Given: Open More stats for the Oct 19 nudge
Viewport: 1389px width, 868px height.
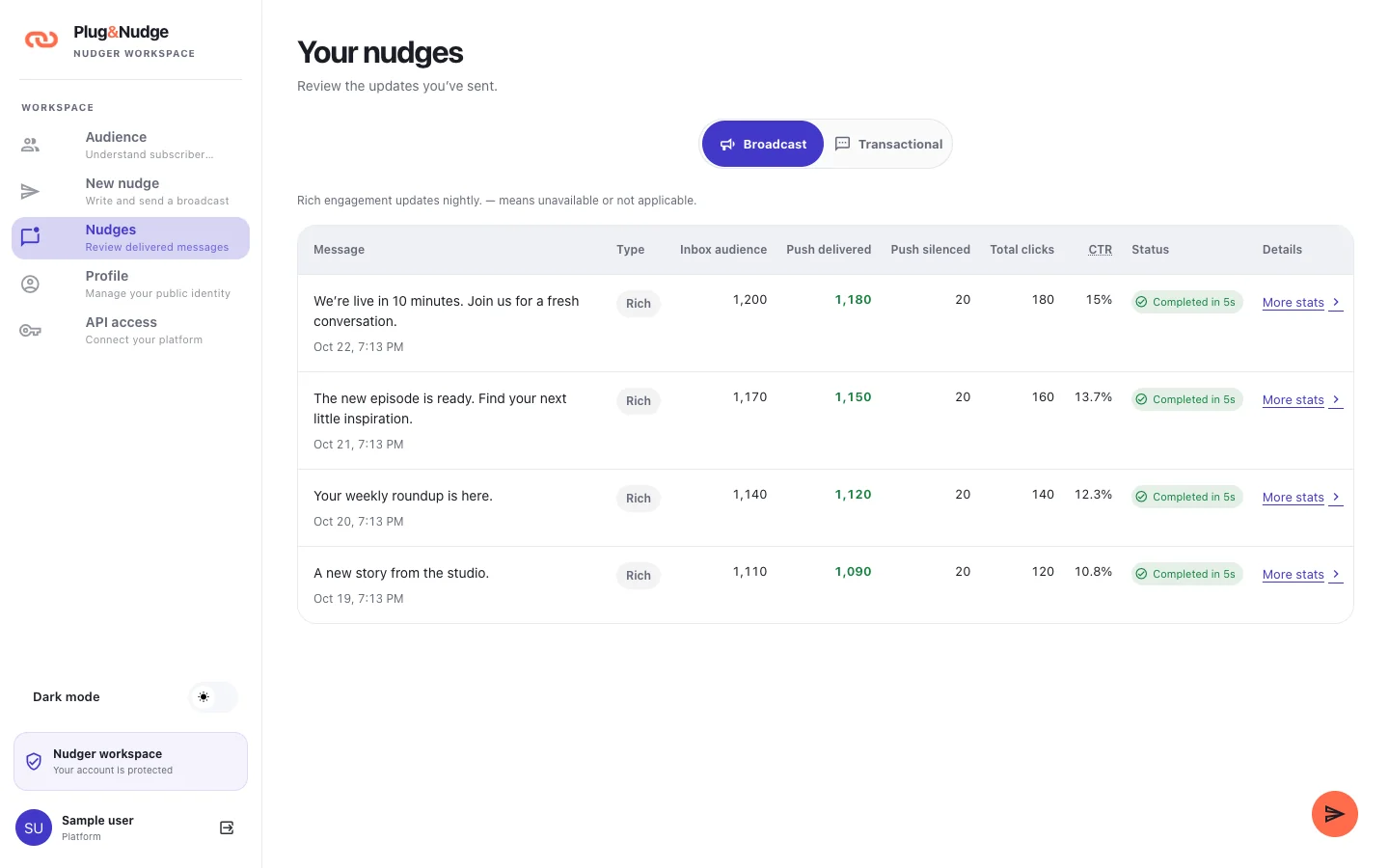Looking at the screenshot, I should pyautogui.click(x=1302, y=574).
